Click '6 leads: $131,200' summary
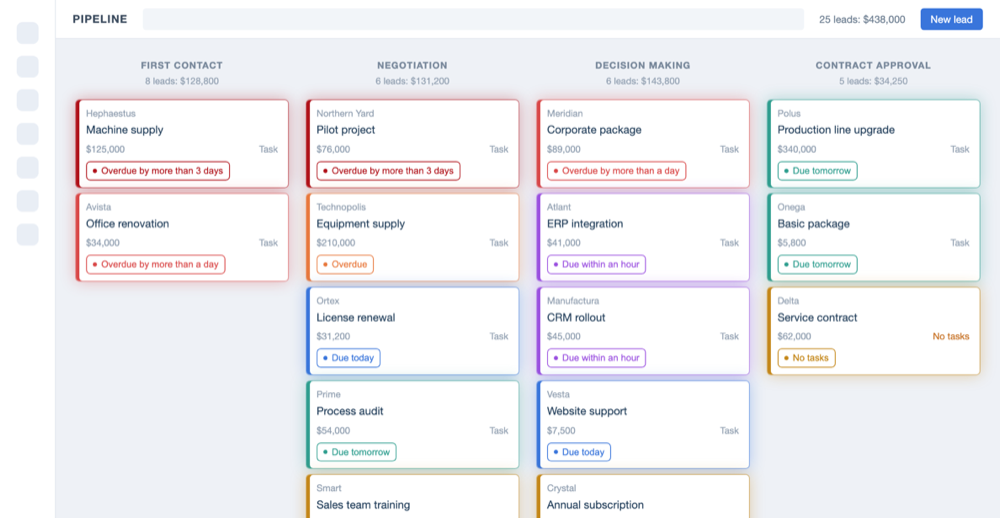1000x518 pixels. [x=412, y=81]
